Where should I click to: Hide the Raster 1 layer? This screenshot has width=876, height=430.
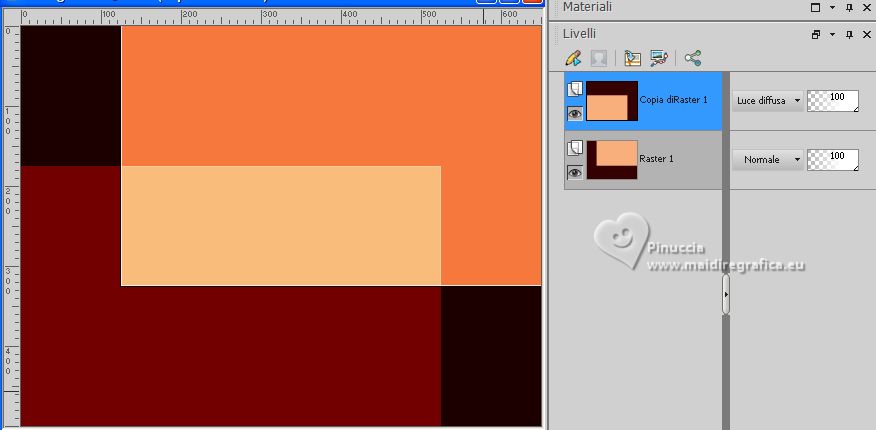click(575, 173)
